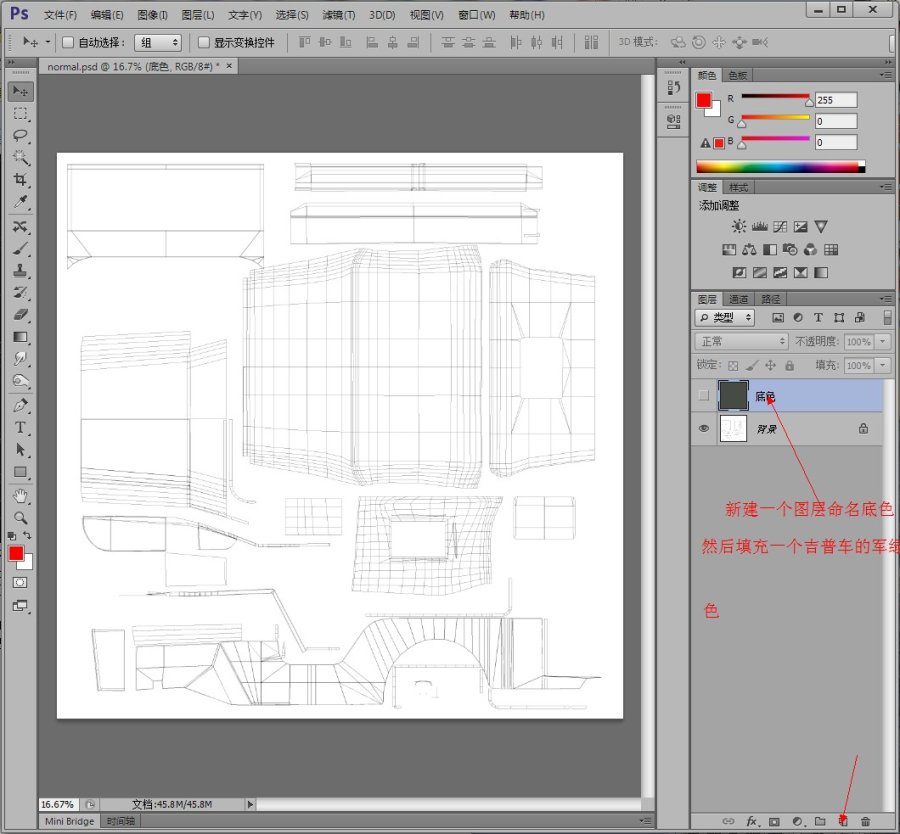
Task: Select the Move tool in the toolbox
Action: coord(20,91)
